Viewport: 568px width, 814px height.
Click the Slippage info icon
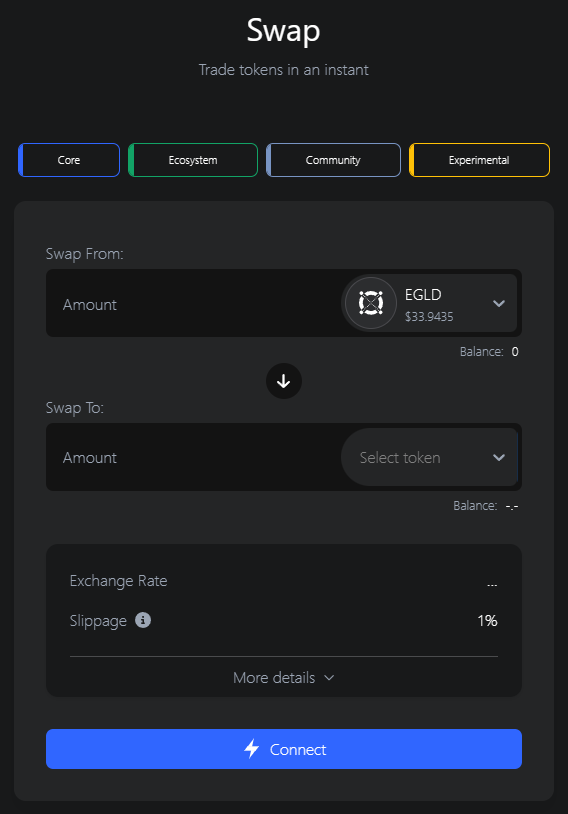pos(143,620)
